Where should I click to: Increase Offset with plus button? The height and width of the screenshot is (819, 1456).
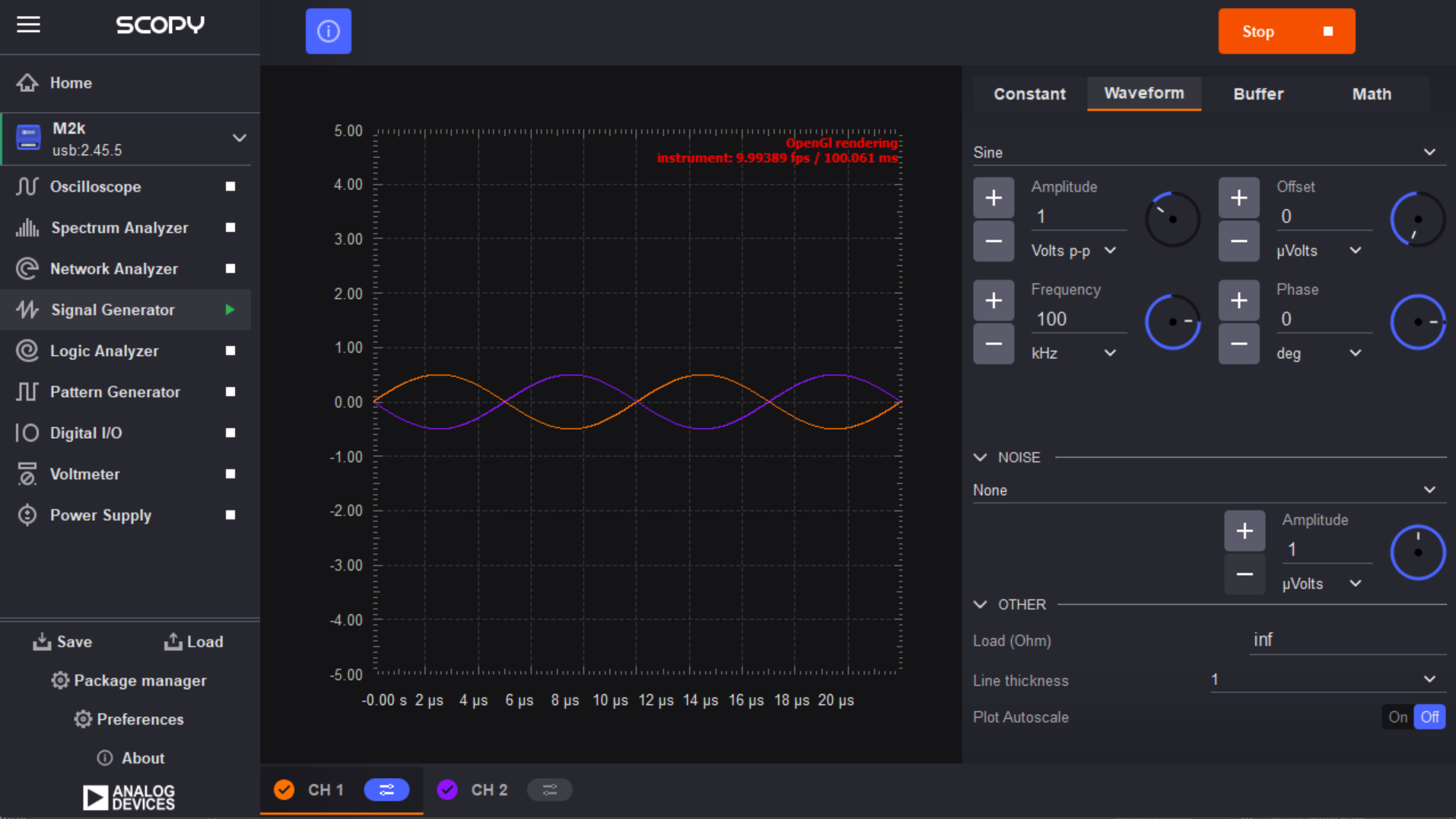point(1238,198)
